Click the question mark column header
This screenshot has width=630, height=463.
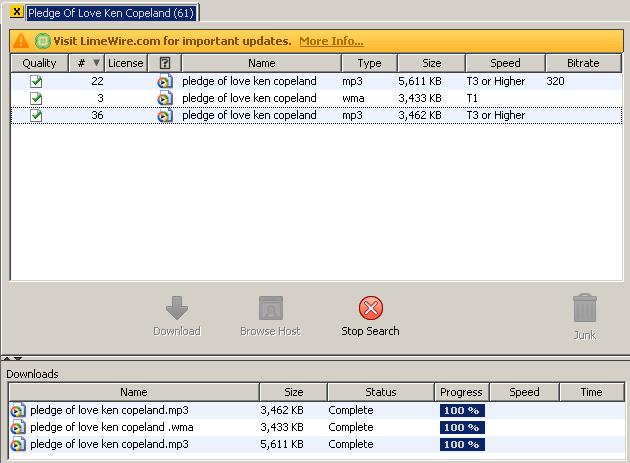[165, 63]
